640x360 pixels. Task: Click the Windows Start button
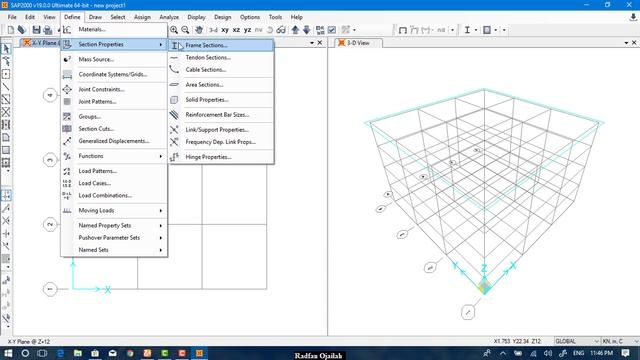point(8,353)
